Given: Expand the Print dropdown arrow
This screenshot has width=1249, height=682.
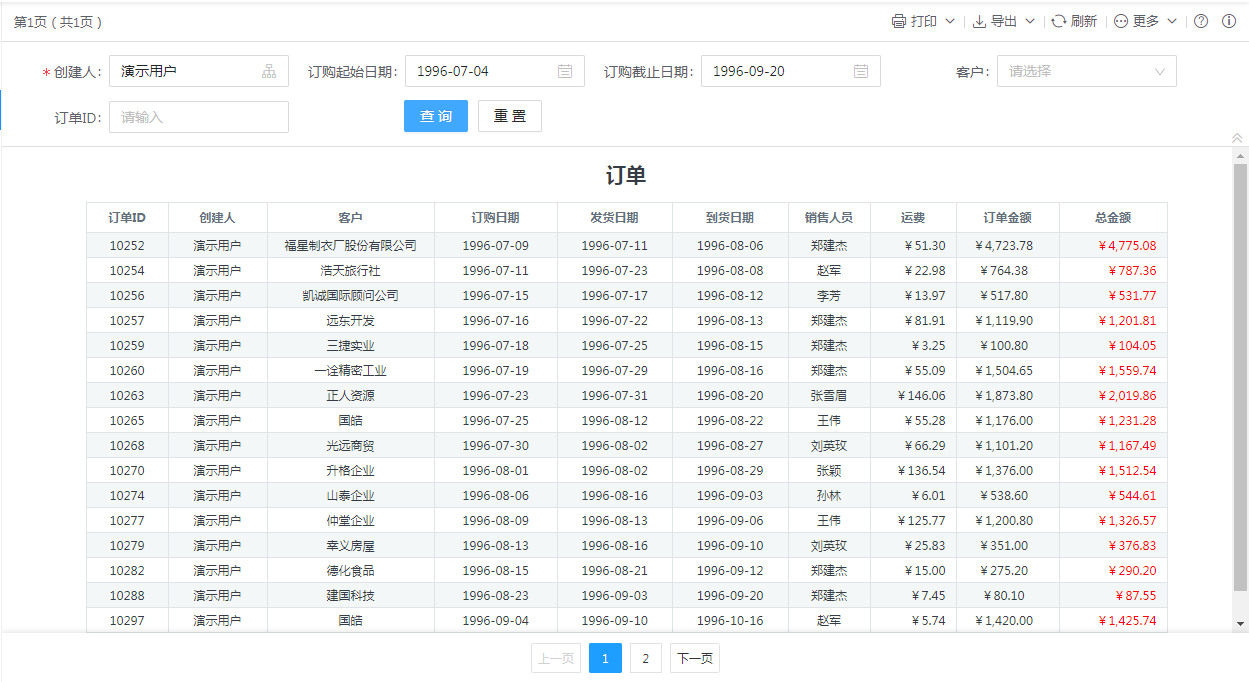Looking at the screenshot, I should tap(950, 21).
